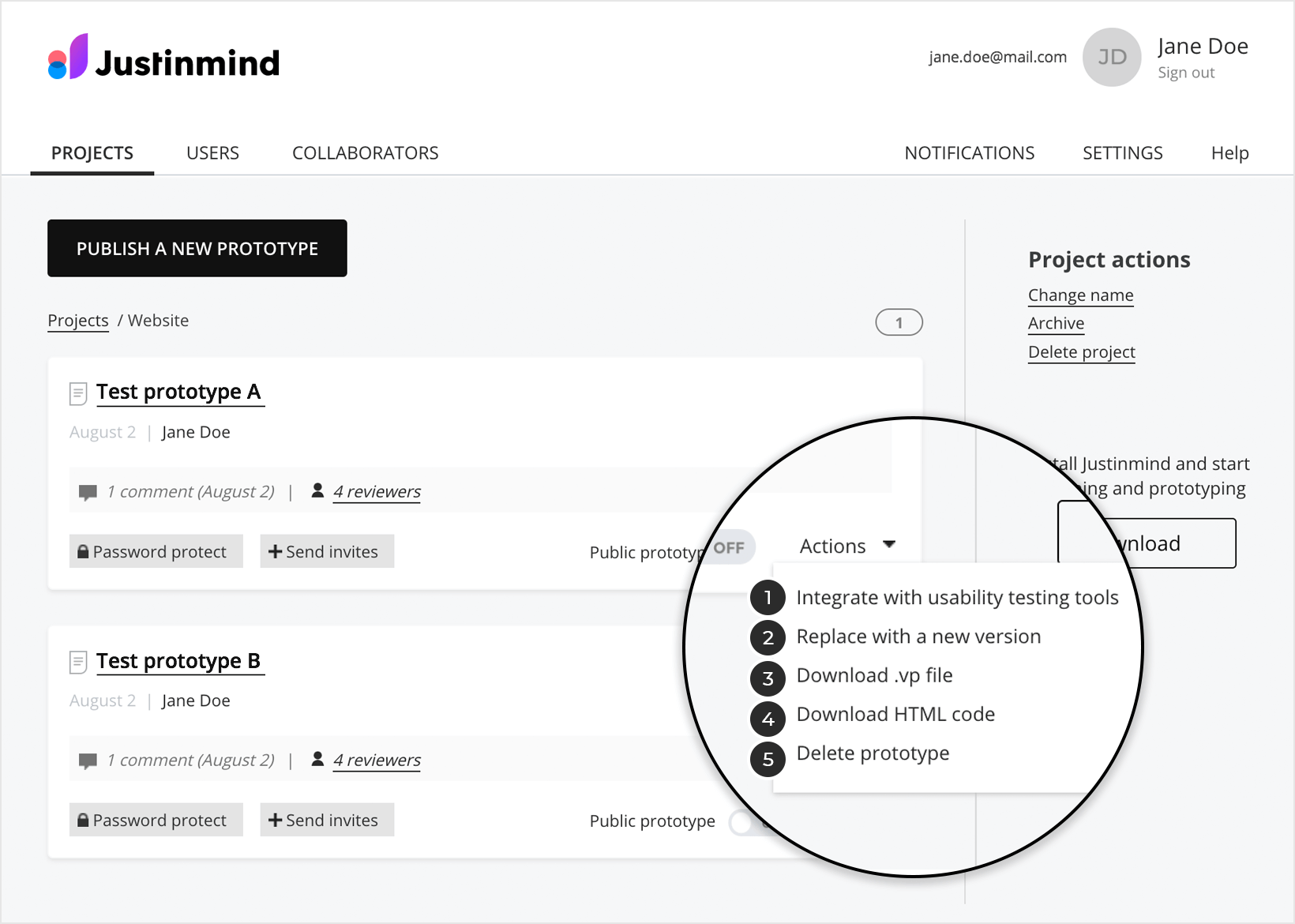
Task: Click the reviewer person icon in Test prototype A
Action: tap(317, 490)
